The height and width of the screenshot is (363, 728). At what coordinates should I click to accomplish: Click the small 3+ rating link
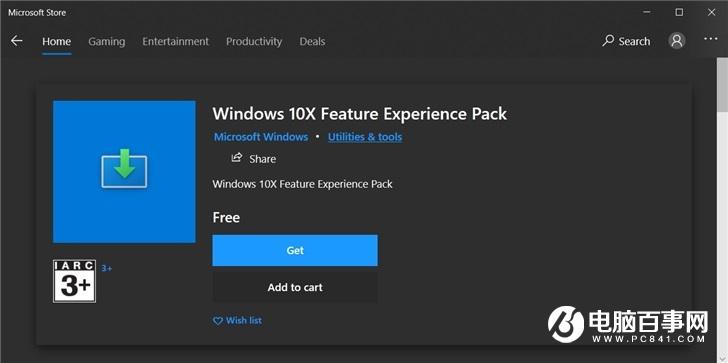click(107, 268)
